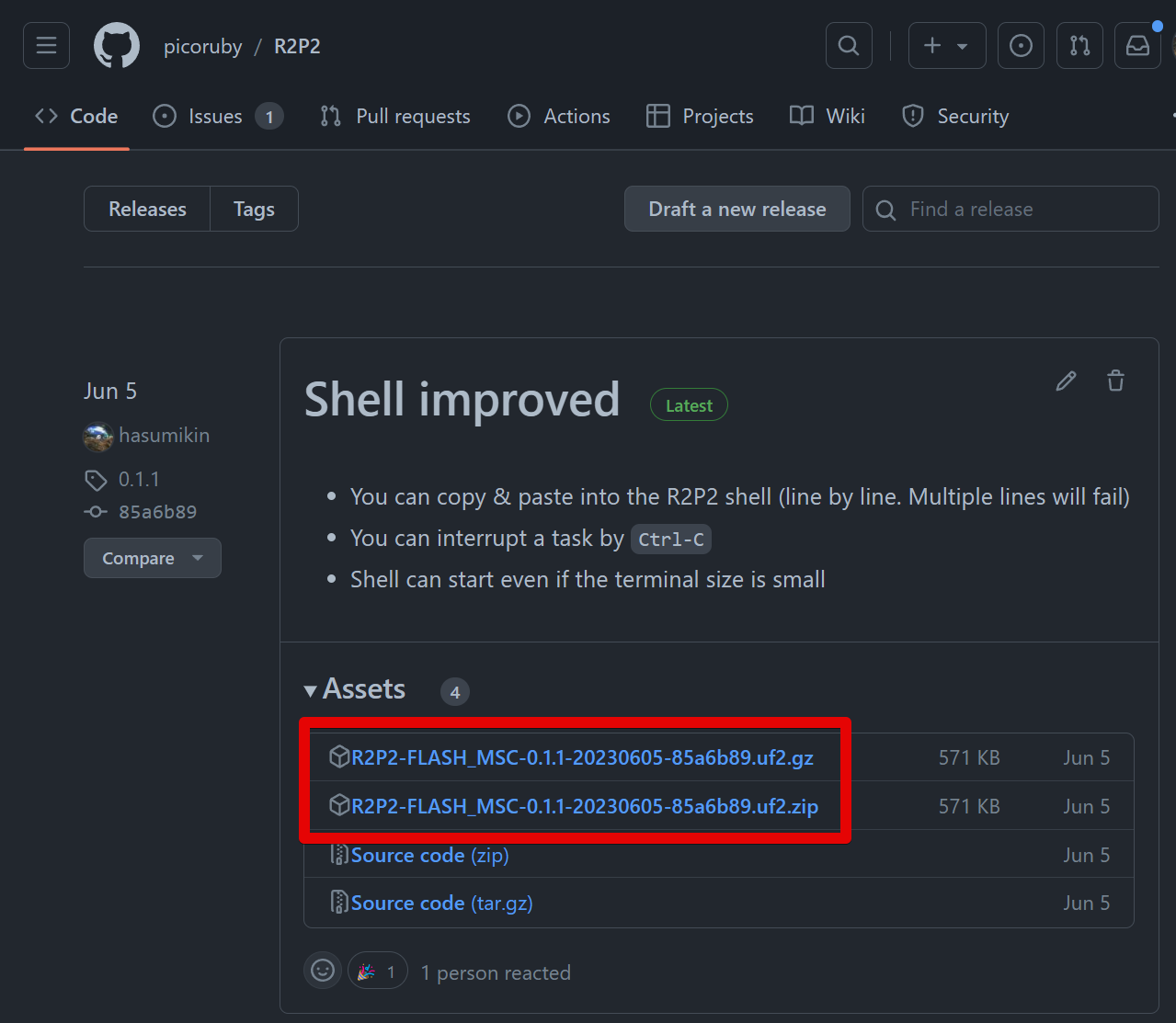Add reaction with the smiley icon
1176x1023 pixels.
pyautogui.click(x=323, y=971)
